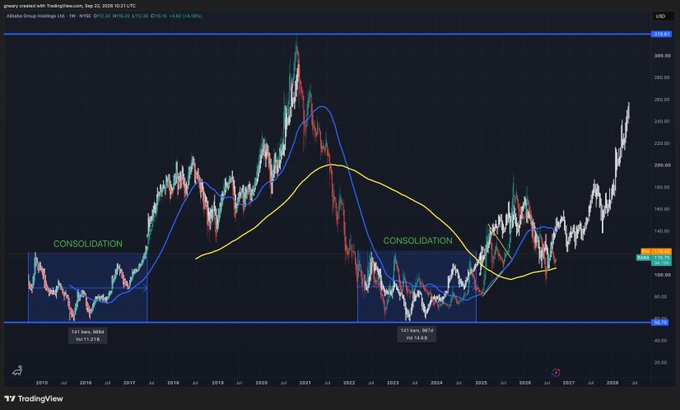Click the lower blue horizontal line price tag 56.70
The image size is (680, 410).
click(x=662, y=322)
